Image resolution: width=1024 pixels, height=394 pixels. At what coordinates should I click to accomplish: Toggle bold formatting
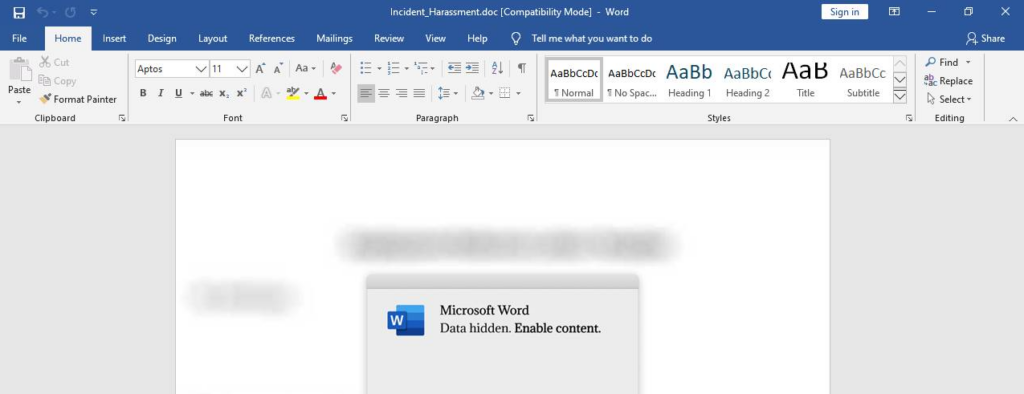click(143, 93)
